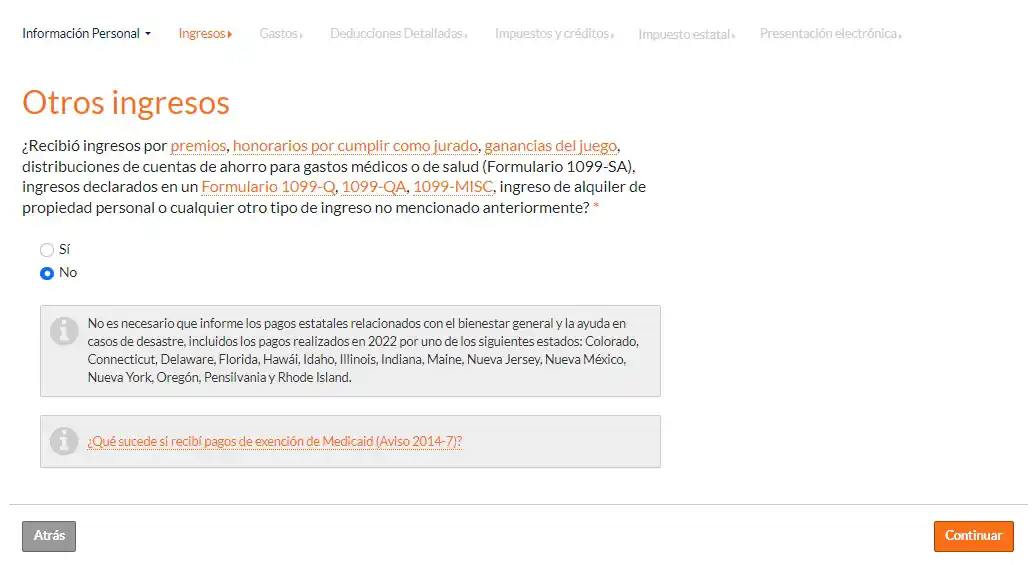Image resolution: width=1033 pixels, height=565 pixels.
Task: Click the info icon beside the state payments notice
Action: [64, 331]
